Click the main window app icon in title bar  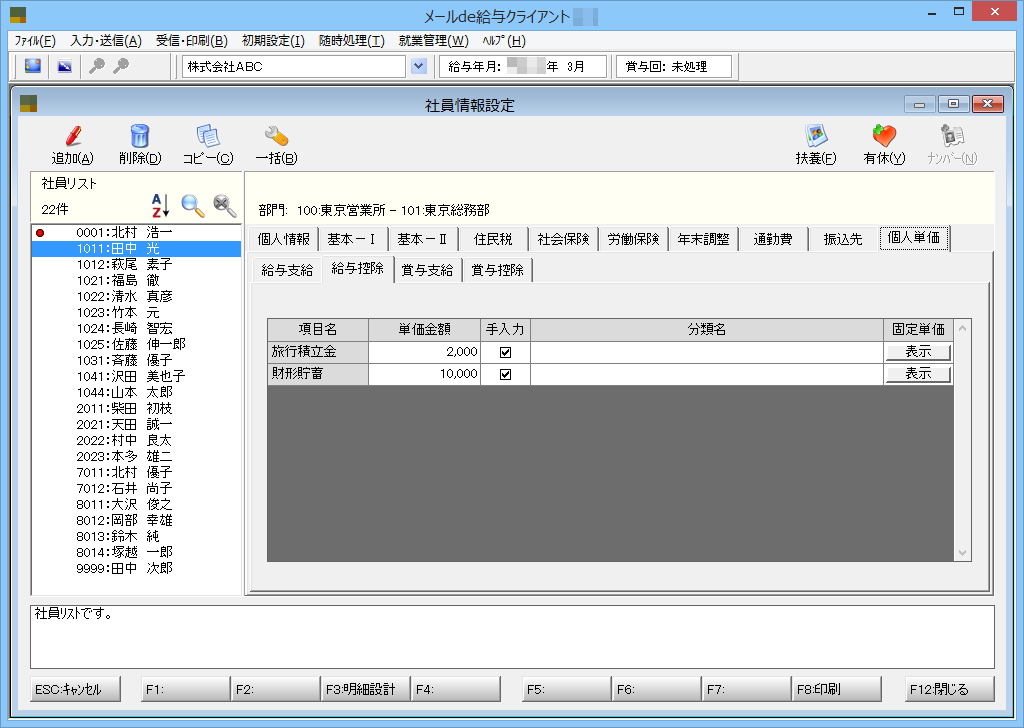[x=18, y=14]
